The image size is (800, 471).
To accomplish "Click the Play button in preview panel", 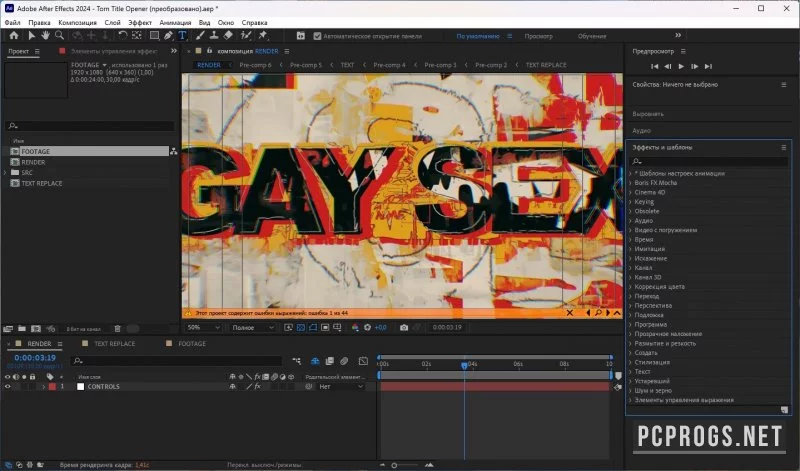I will click(681, 66).
